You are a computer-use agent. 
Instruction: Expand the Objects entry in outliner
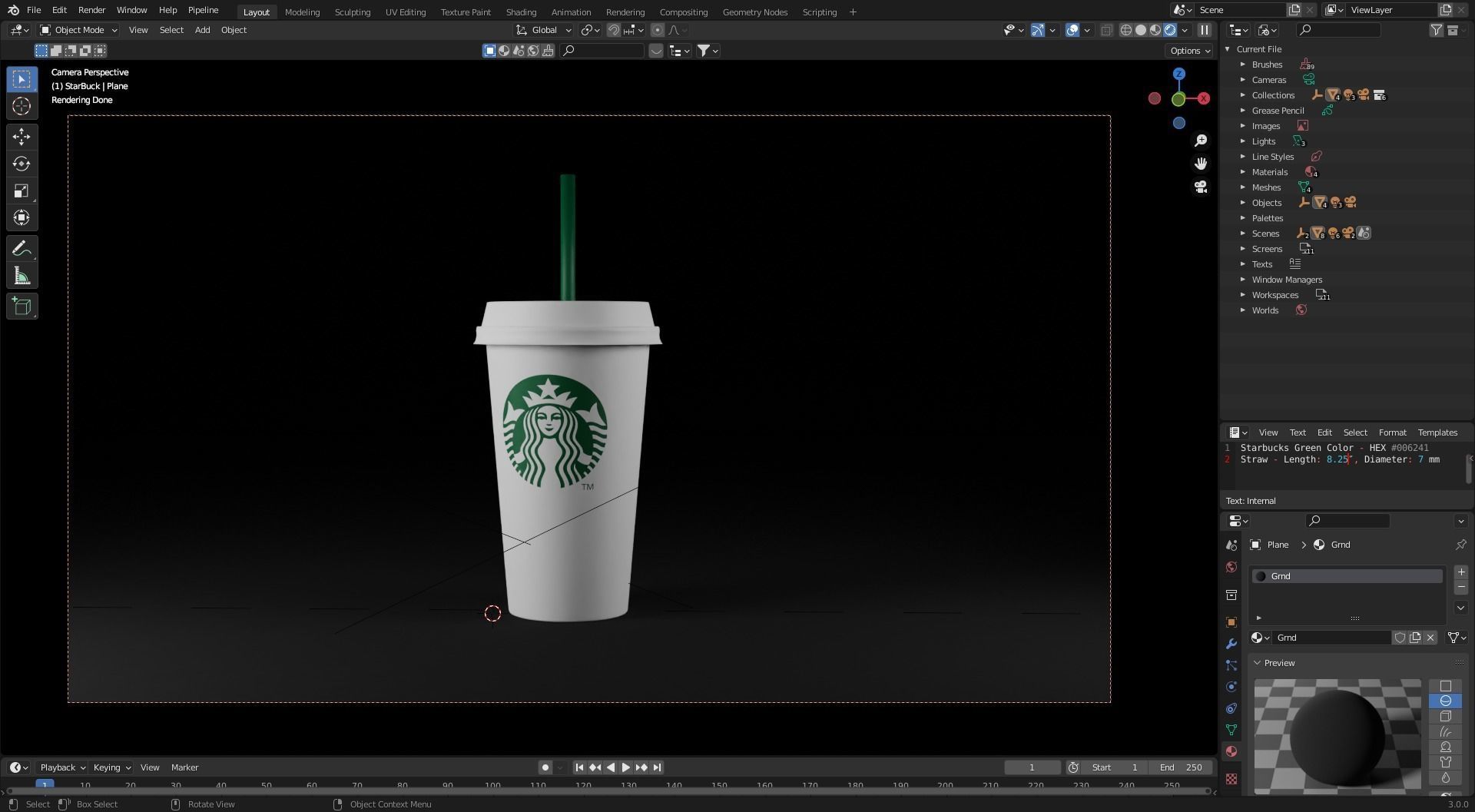click(1243, 203)
